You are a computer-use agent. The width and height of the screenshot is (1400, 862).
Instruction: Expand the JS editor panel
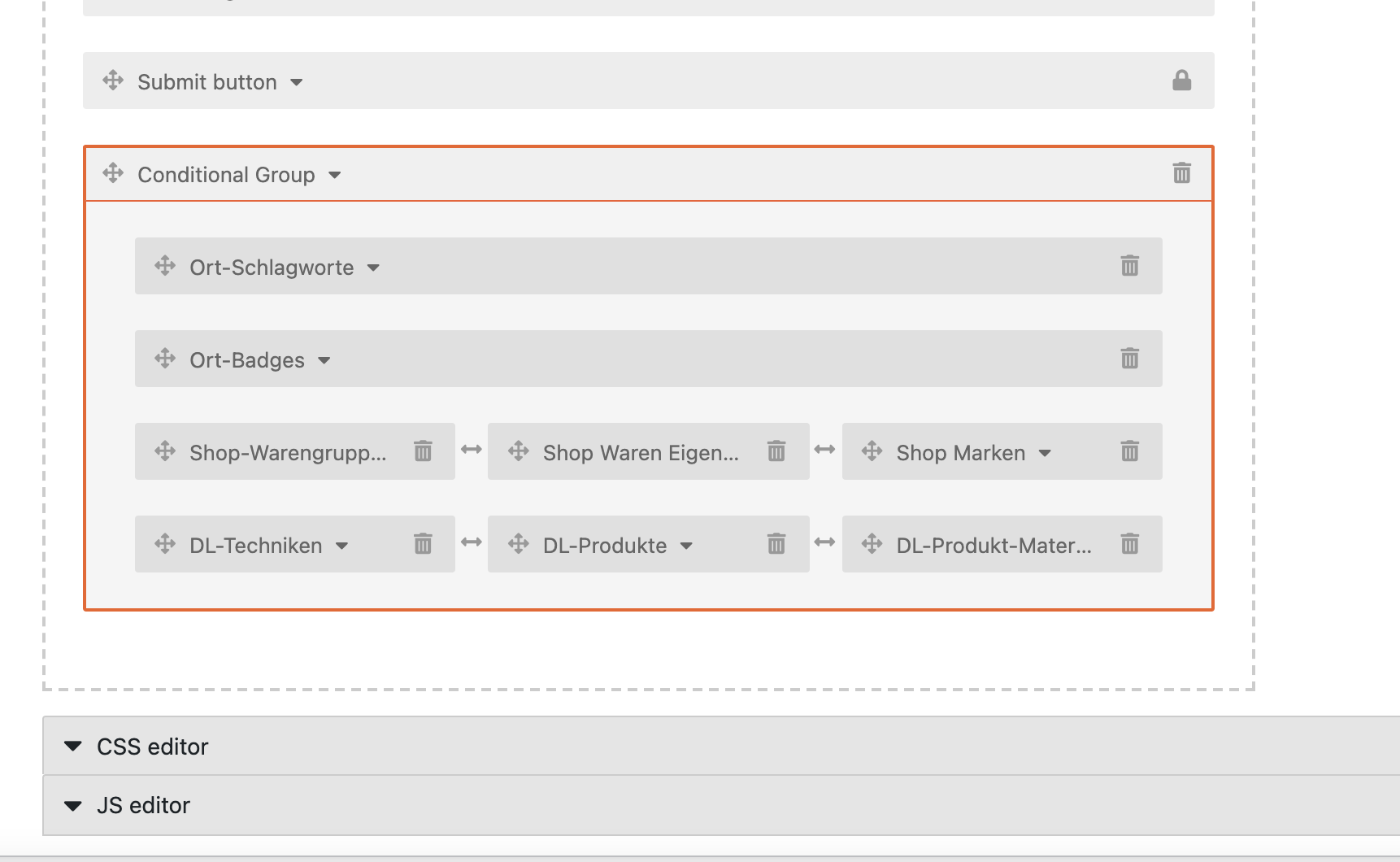(x=721, y=805)
